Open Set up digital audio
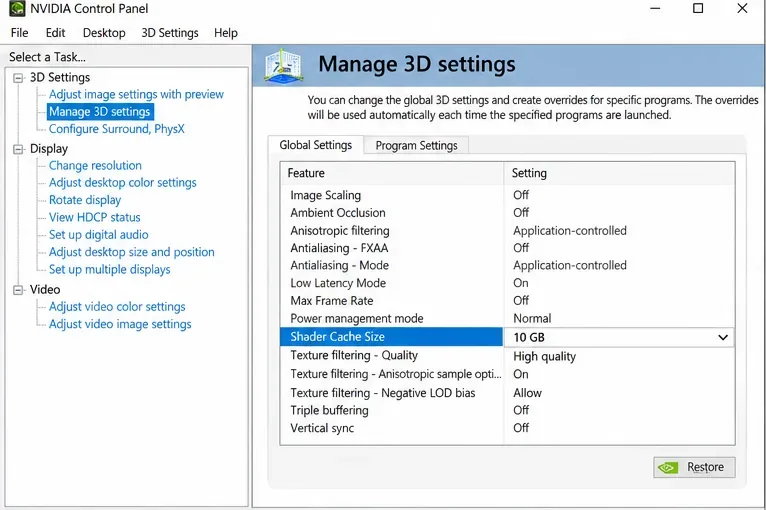The height and width of the screenshot is (510, 766). pyautogui.click(x=99, y=235)
